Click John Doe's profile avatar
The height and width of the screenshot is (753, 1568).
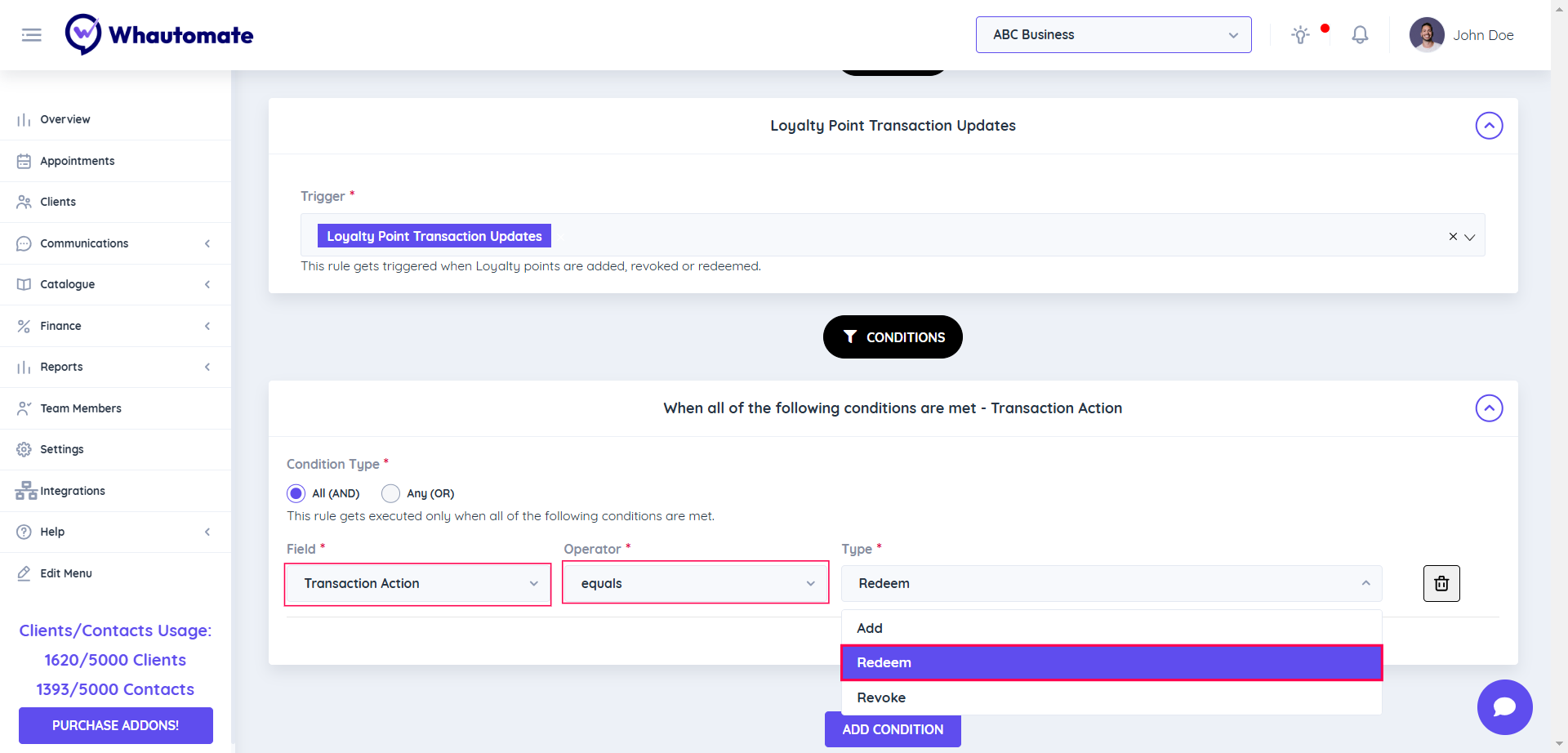tap(1426, 35)
